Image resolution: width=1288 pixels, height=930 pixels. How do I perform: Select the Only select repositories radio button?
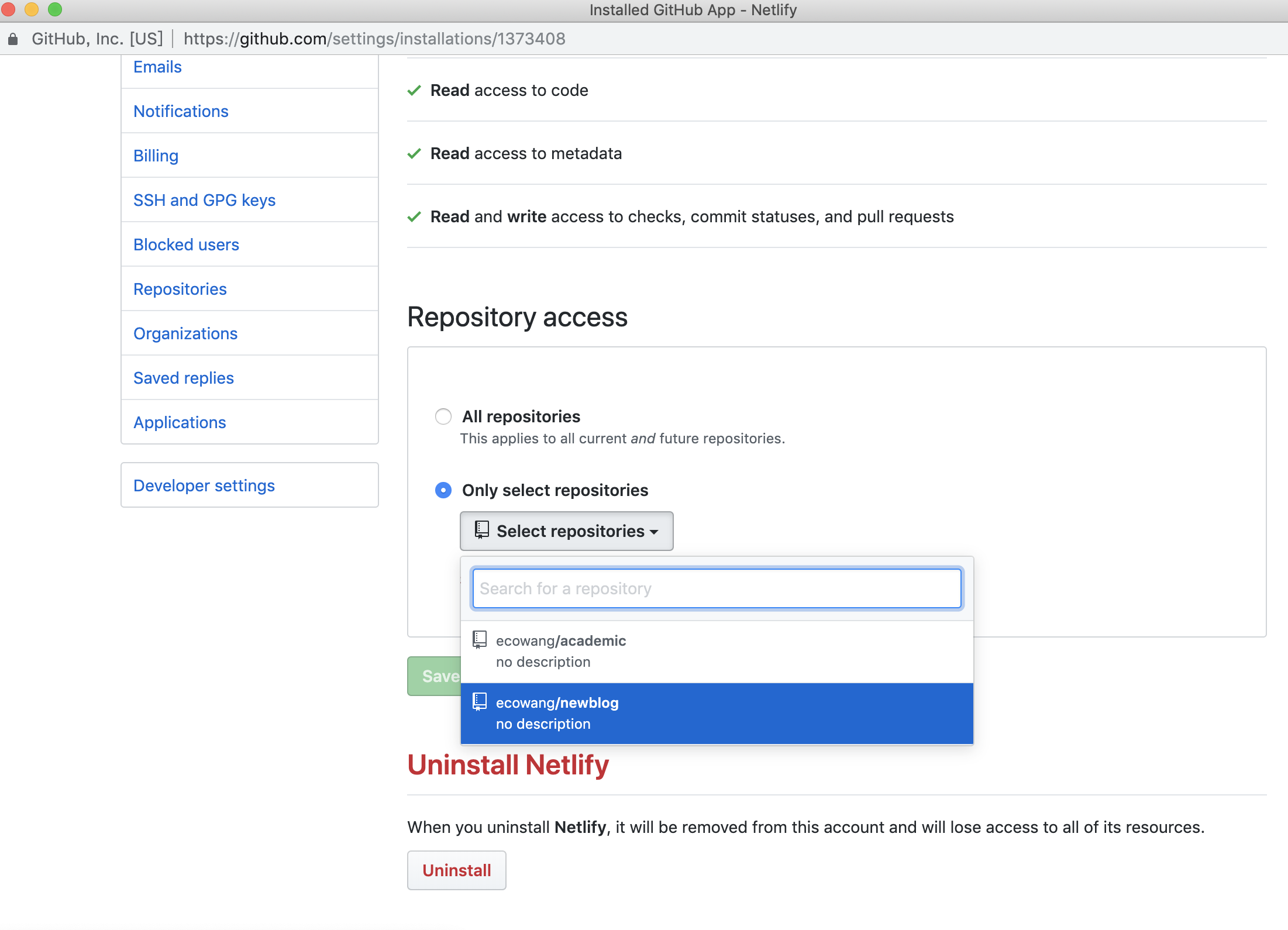click(x=443, y=490)
